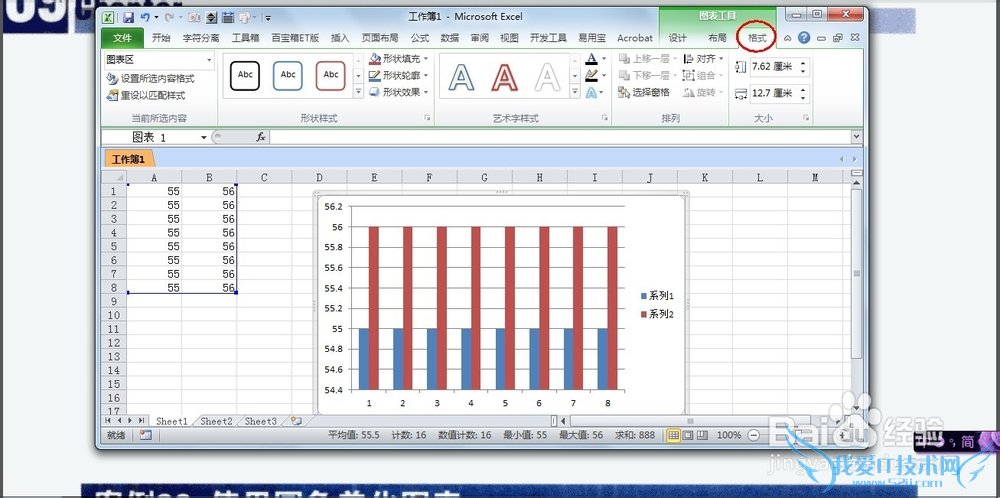Image resolution: width=1000 pixels, height=498 pixels.
Task: Select column header C
Action: tap(264, 177)
